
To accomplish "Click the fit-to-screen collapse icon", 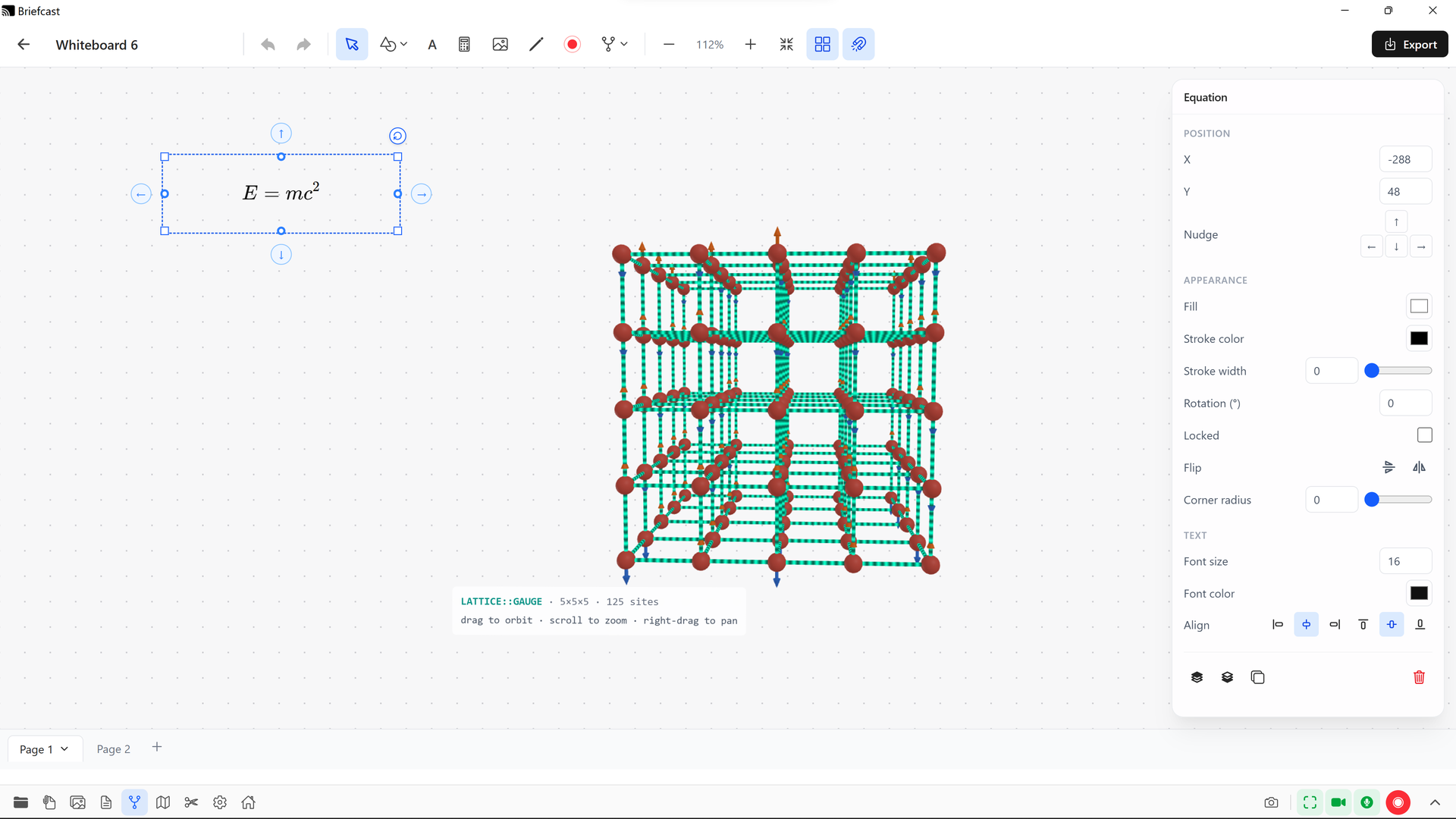I will (x=786, y=45).
